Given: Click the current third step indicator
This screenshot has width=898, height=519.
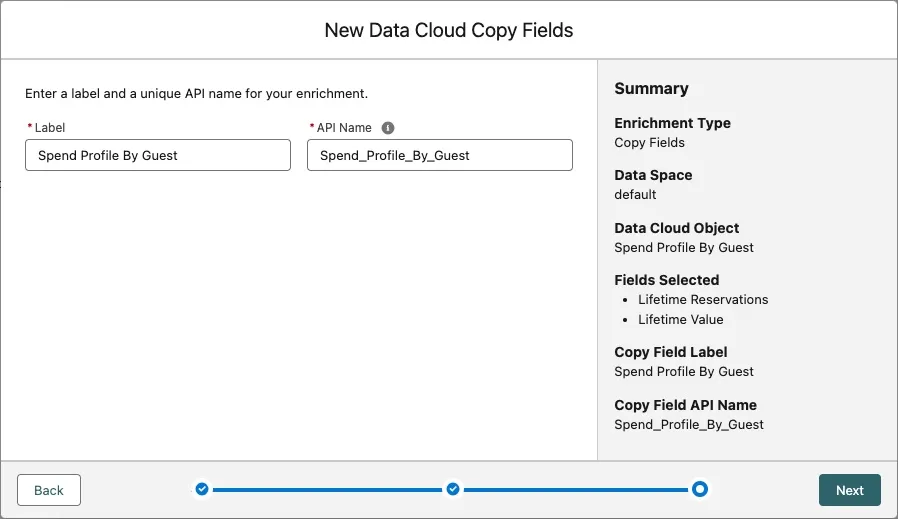Looking at the screenshot, I should coord(700,489).
